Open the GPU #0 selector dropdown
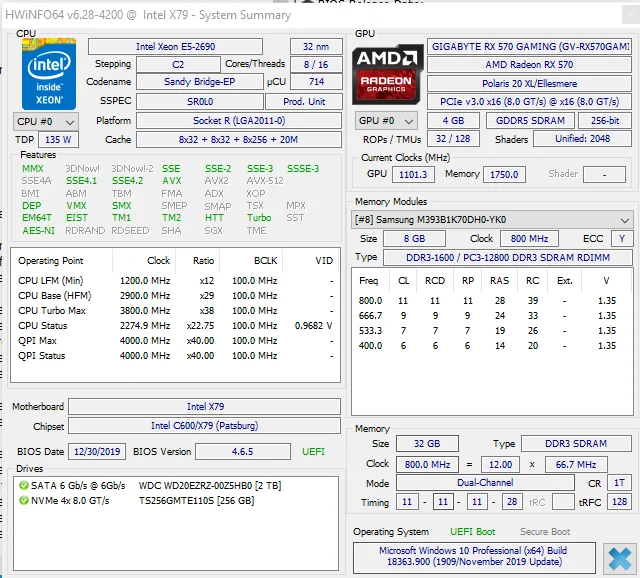This screenshot has width=640, height=578. [x=386, y=121]
